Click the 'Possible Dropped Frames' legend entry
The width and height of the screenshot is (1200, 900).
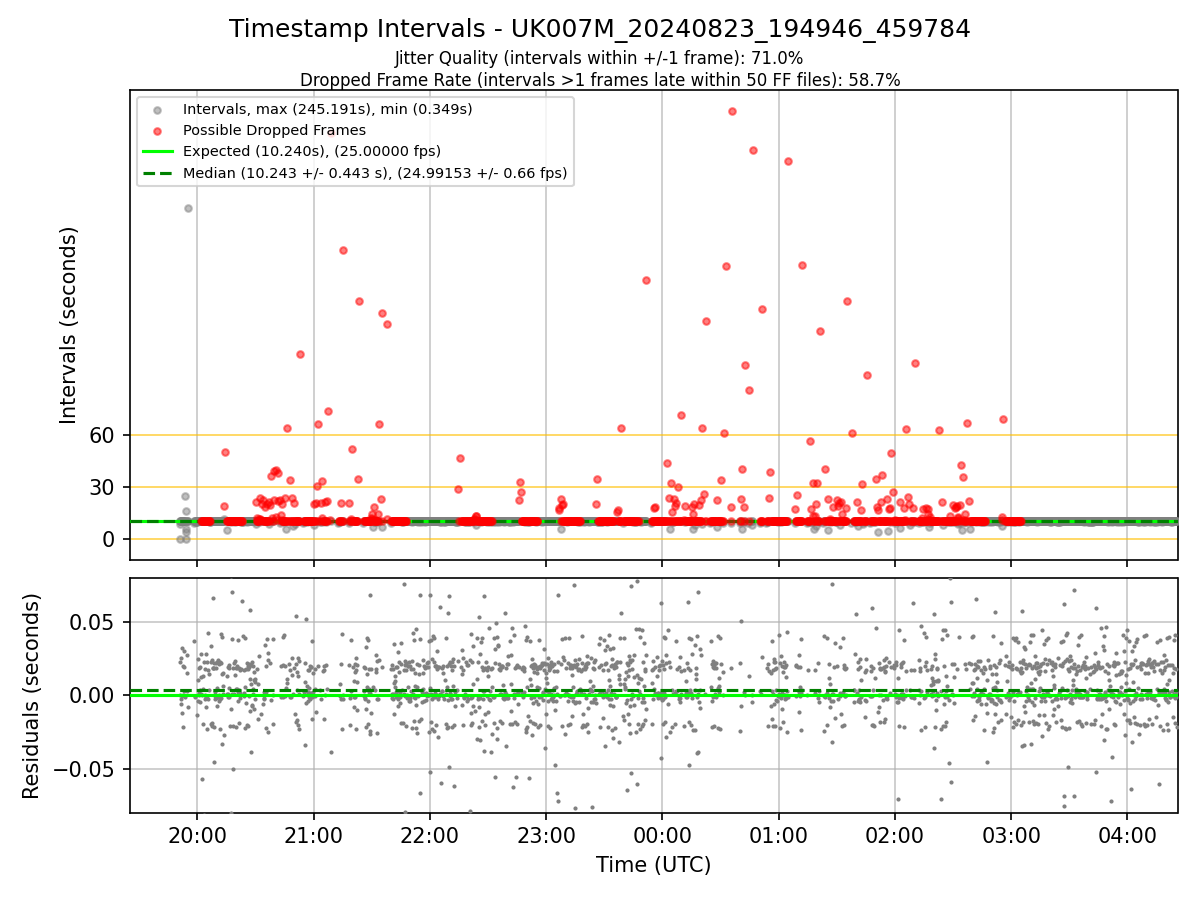[x=274, y=130]
